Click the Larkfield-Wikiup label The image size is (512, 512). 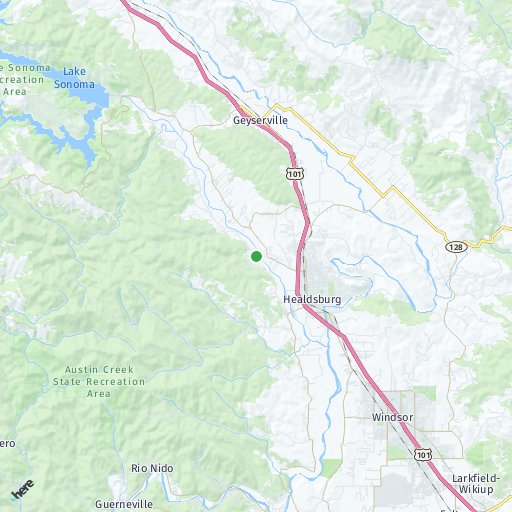(476, 484)
